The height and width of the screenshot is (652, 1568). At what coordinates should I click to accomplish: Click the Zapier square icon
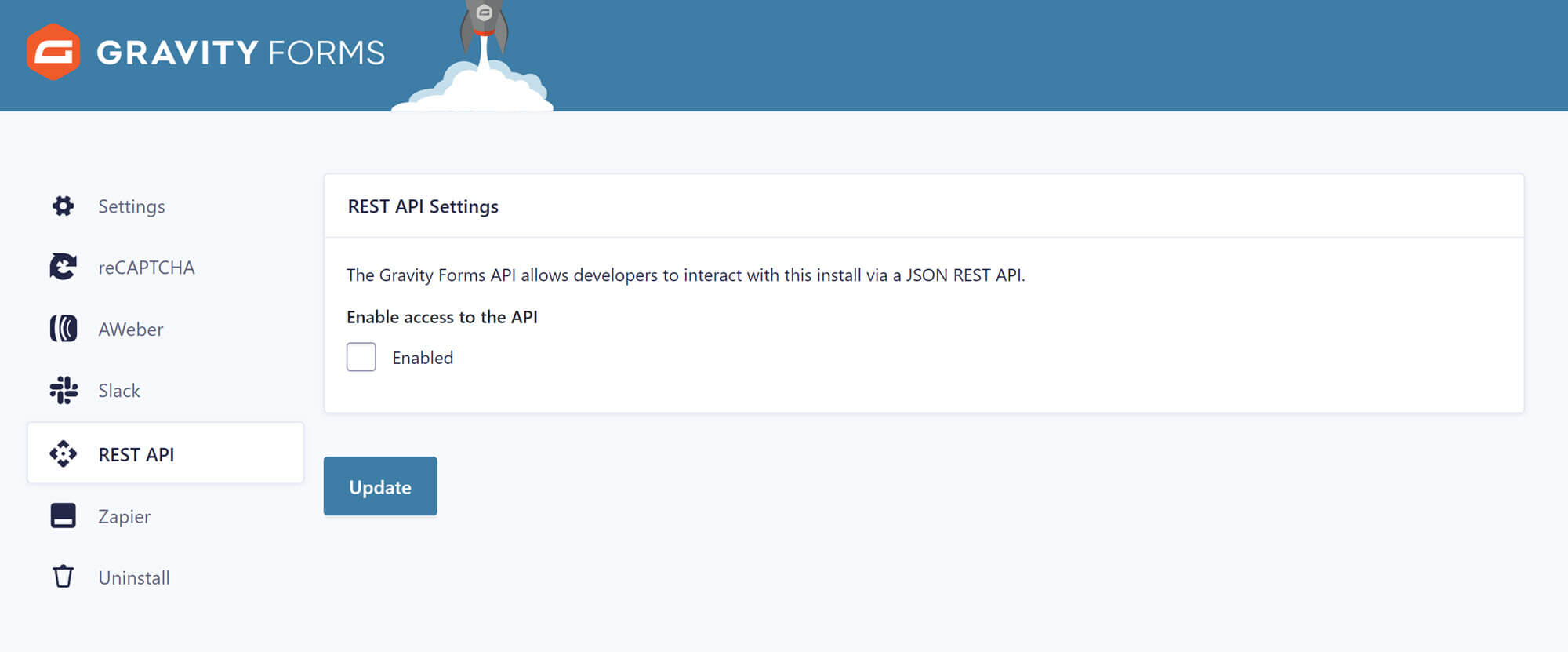click(64, 515)
